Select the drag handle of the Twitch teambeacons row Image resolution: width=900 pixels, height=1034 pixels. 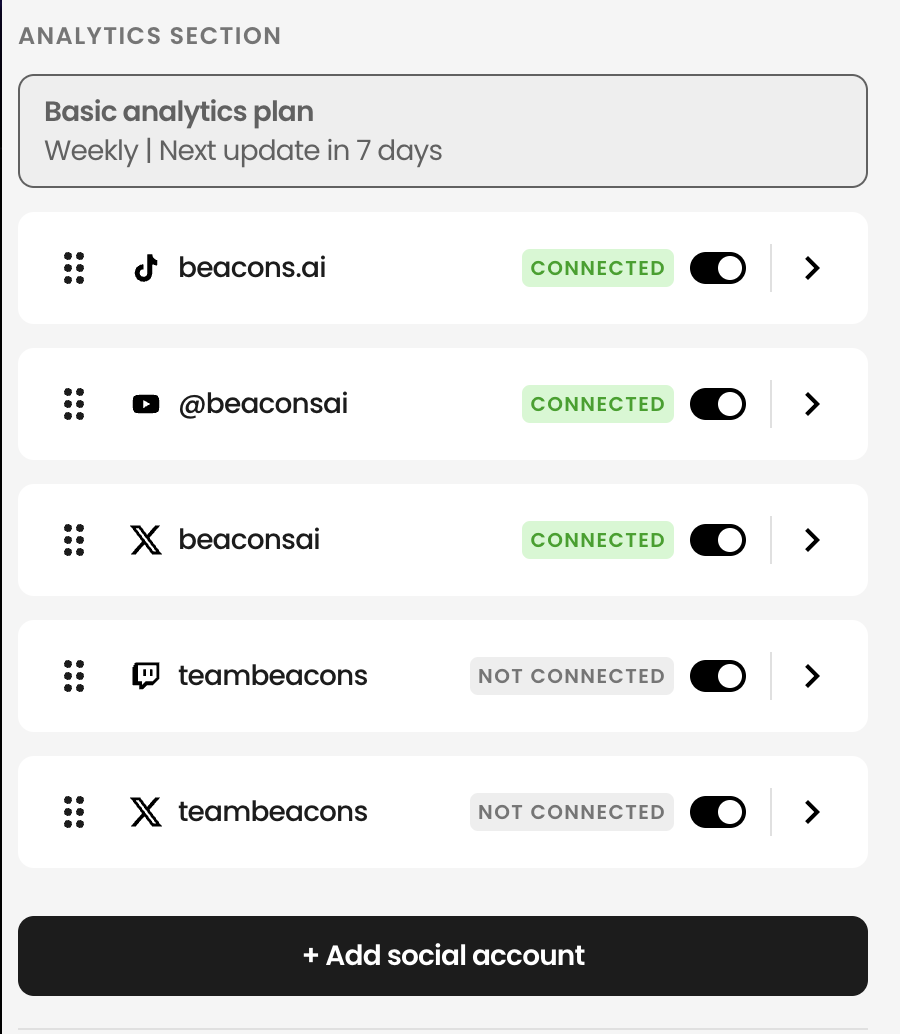pyautogui.click(x=74, y=676)
